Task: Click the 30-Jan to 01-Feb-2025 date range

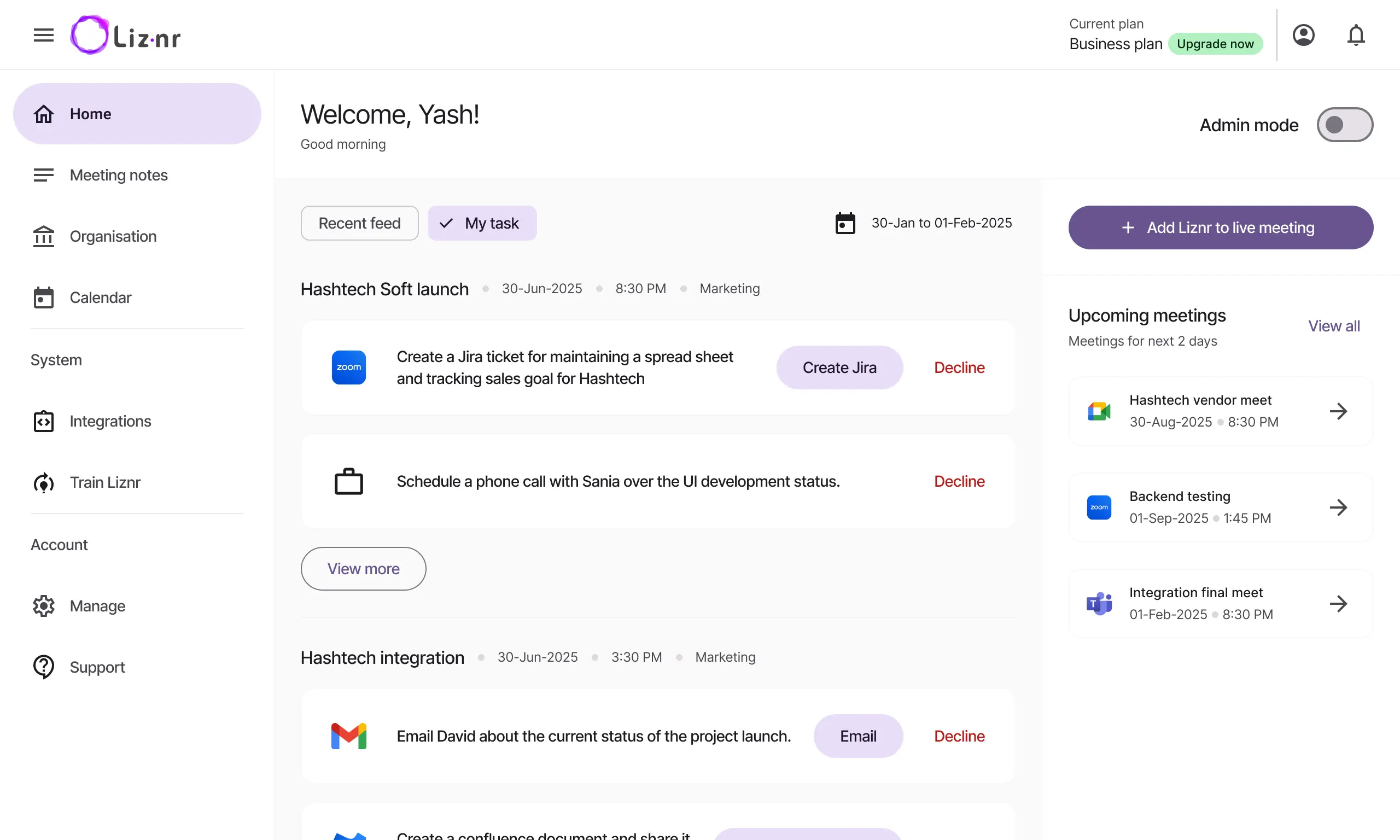Action: pyautogui.click(x=942, y=223)
